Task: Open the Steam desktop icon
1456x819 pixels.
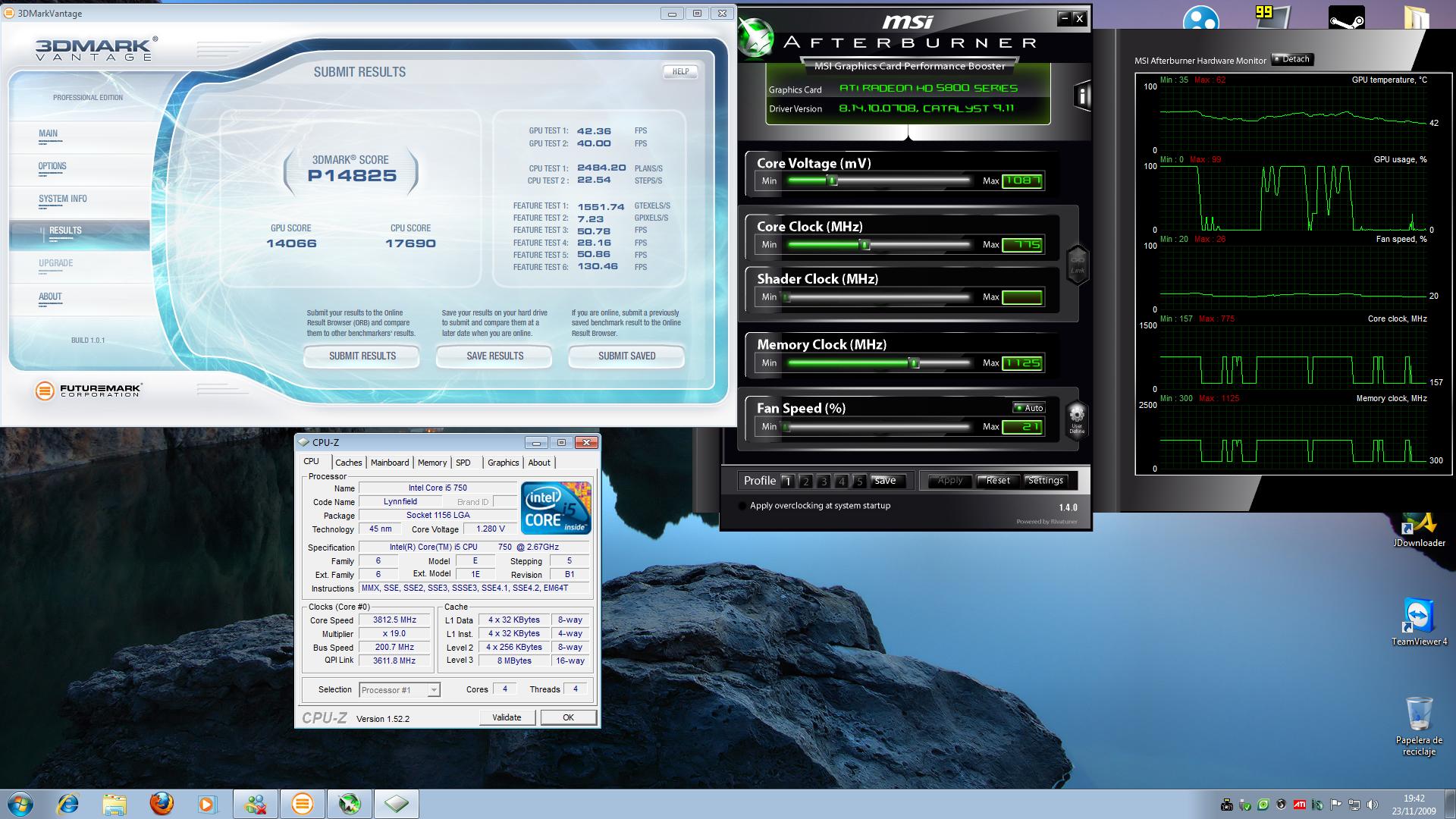Action: click(1346, 17)
